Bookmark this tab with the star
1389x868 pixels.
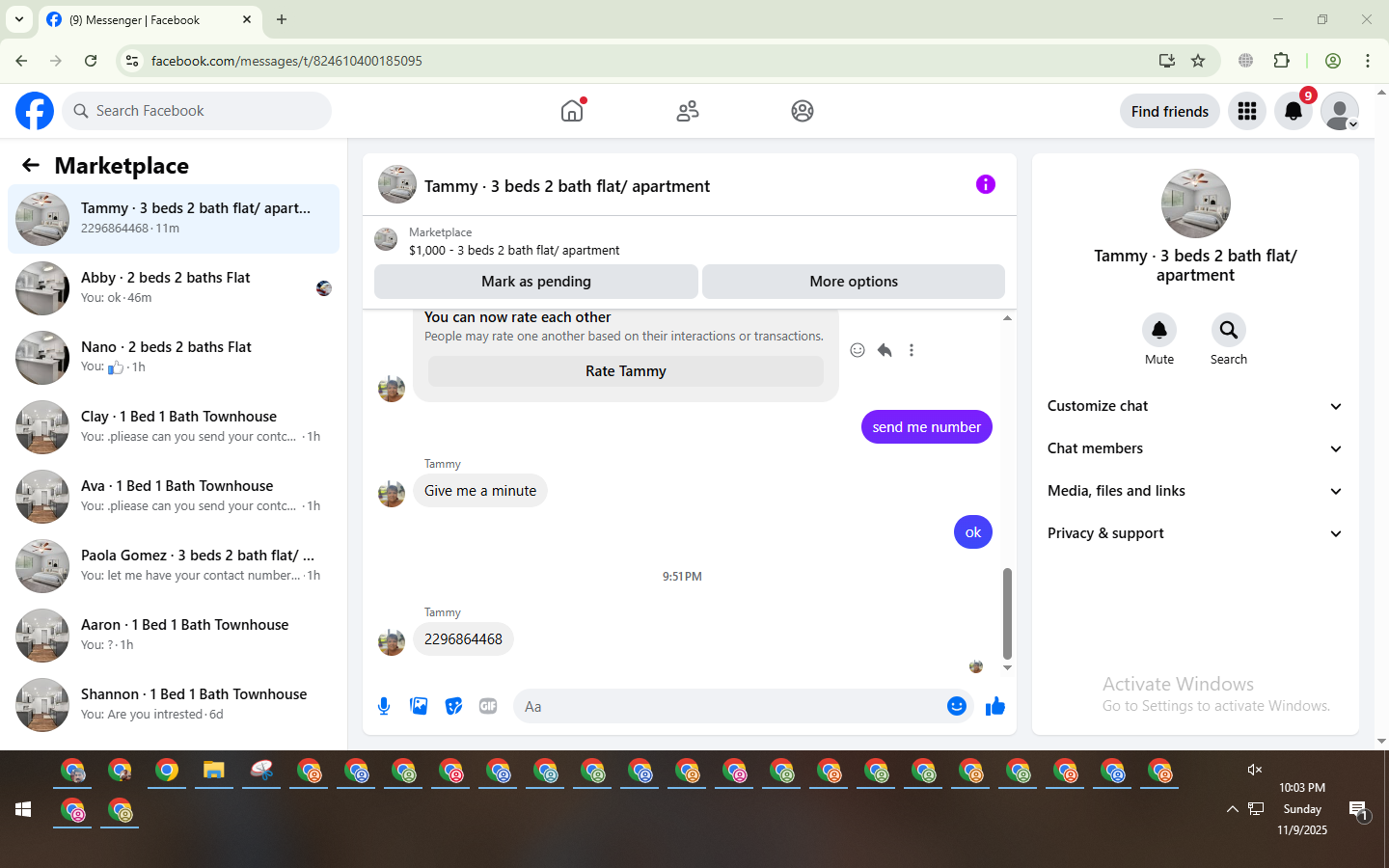click(x=1198, y=61)
